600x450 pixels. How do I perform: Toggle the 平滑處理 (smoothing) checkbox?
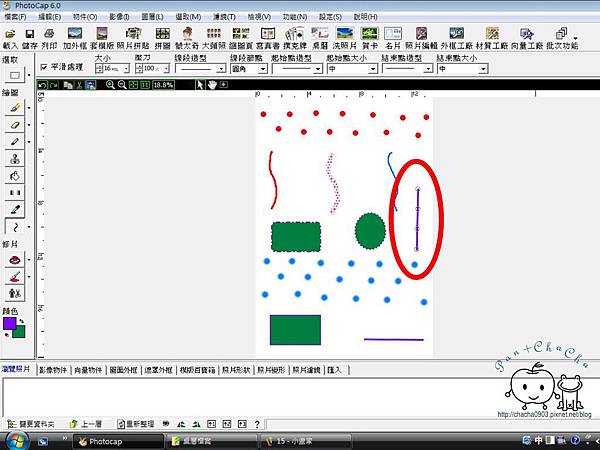44,67
